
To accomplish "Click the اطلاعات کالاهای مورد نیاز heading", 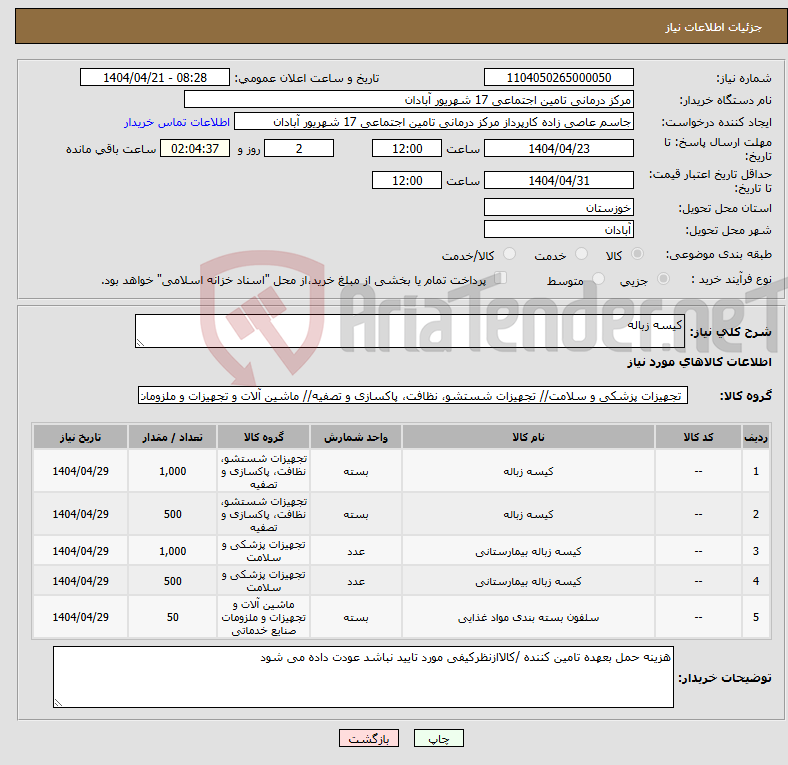I will tap(699, 362).
